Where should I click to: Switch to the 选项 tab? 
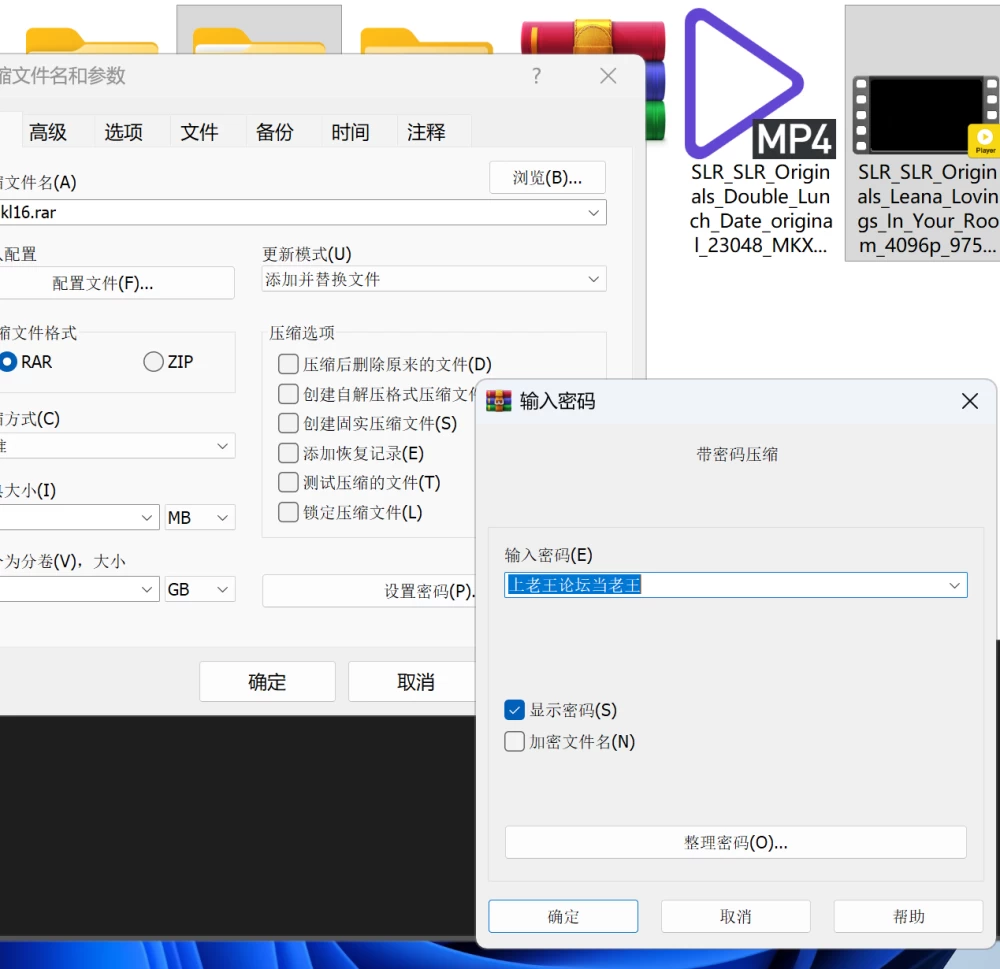123,132
